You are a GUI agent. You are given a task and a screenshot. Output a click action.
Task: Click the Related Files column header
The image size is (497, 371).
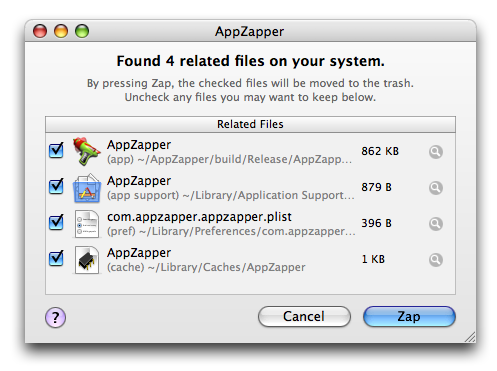coord(250,124)
